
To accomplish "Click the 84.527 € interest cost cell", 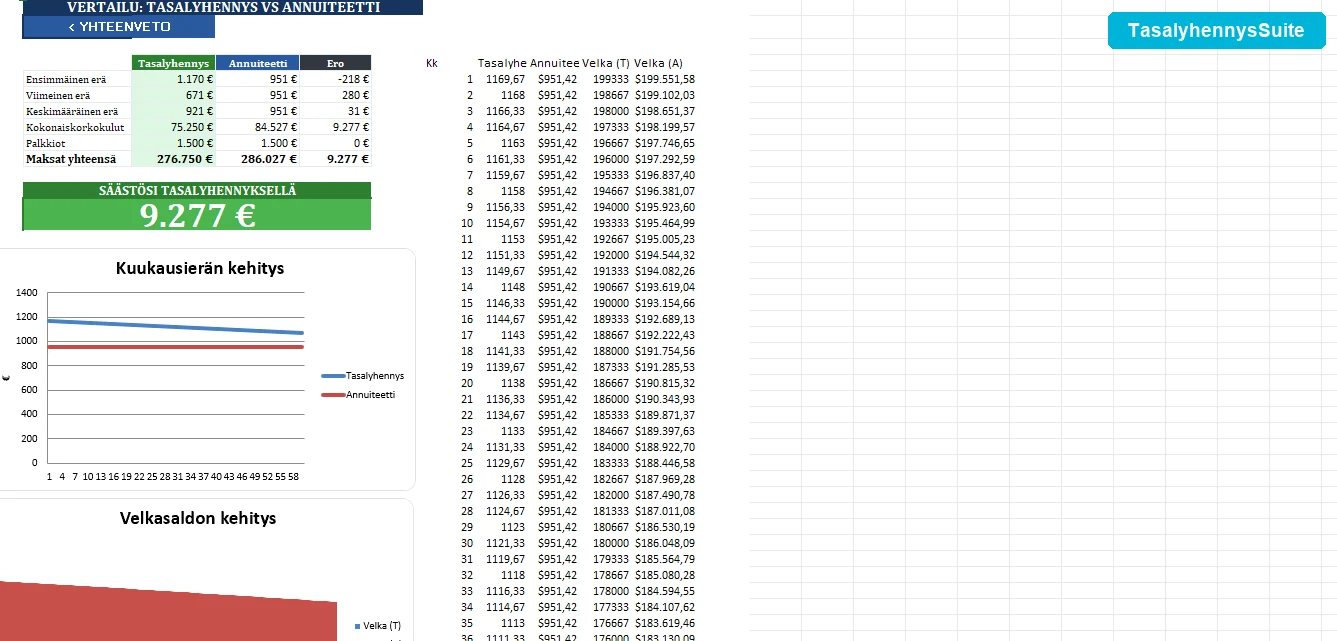I will pos(257,127).
